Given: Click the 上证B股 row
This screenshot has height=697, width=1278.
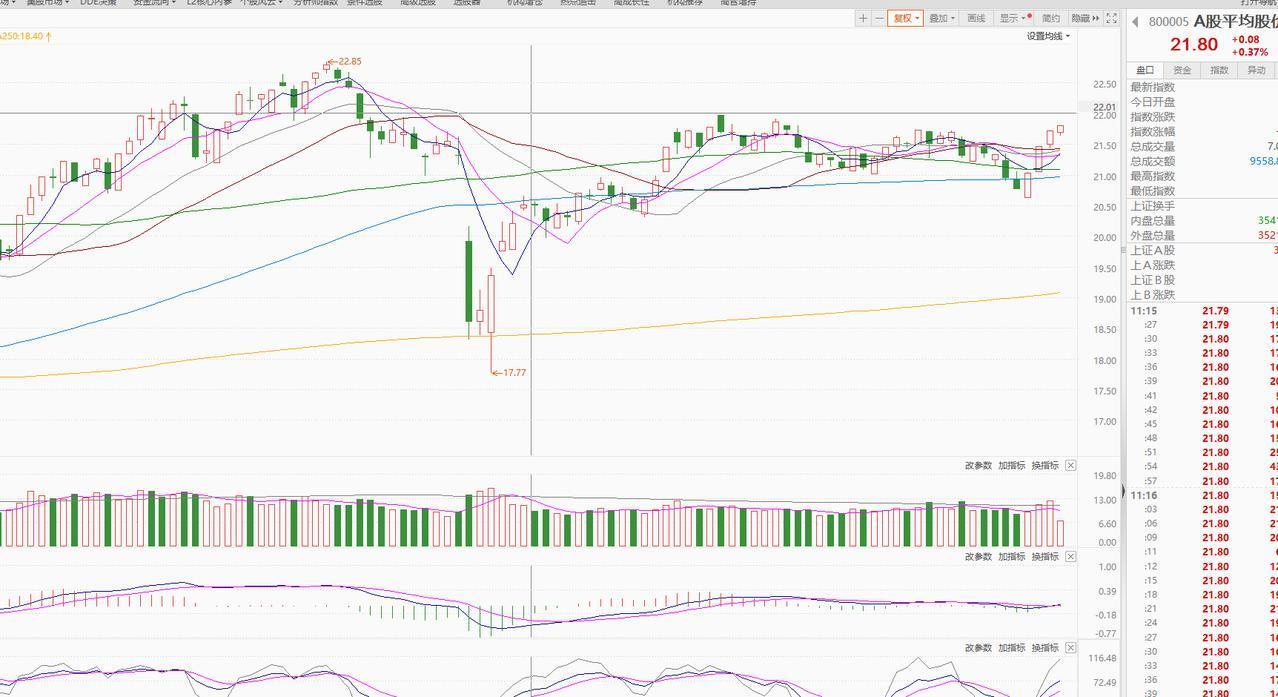Looking at the screenshot, I should pos(1203,280).
